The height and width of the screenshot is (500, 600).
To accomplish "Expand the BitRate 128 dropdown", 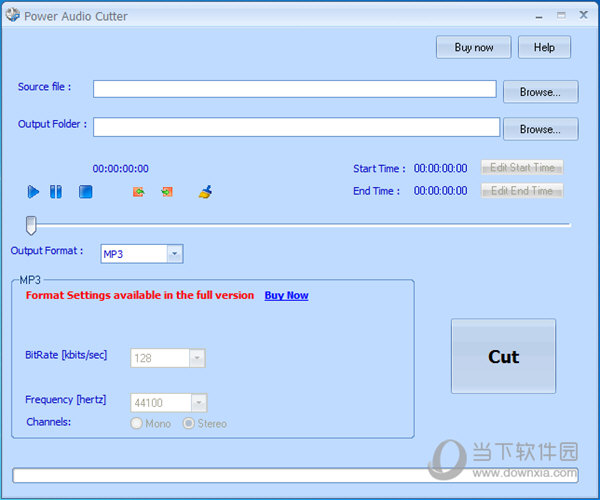I will point(197,358).
